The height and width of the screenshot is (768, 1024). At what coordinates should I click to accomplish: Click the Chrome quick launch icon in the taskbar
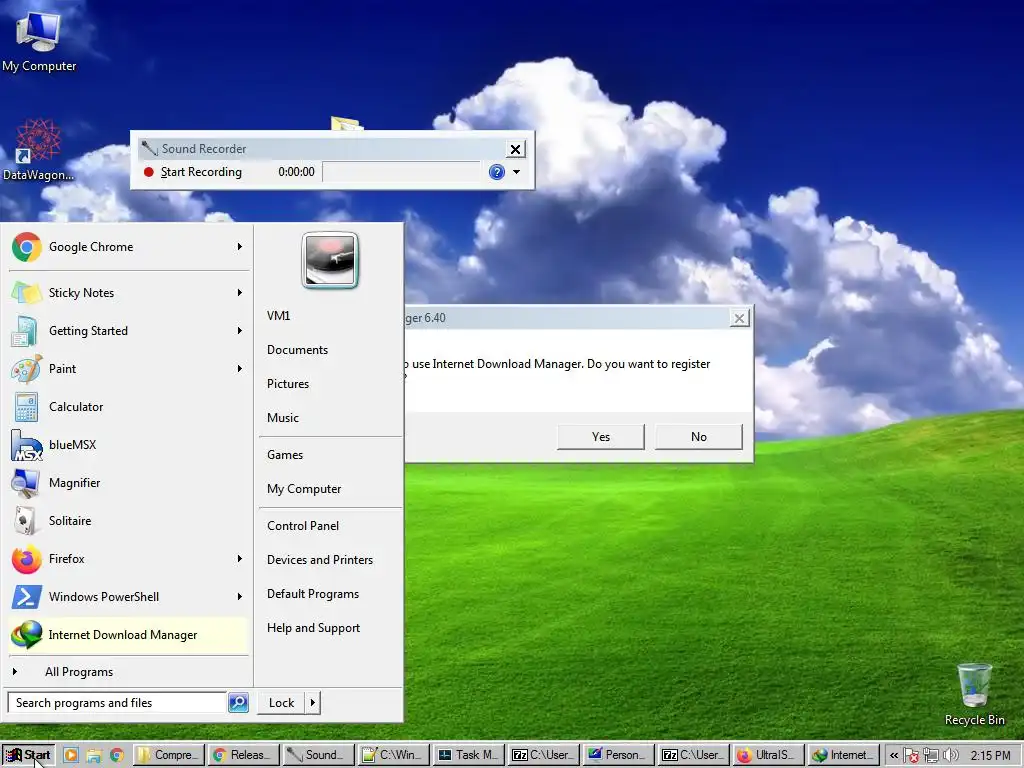coord(116,755)
